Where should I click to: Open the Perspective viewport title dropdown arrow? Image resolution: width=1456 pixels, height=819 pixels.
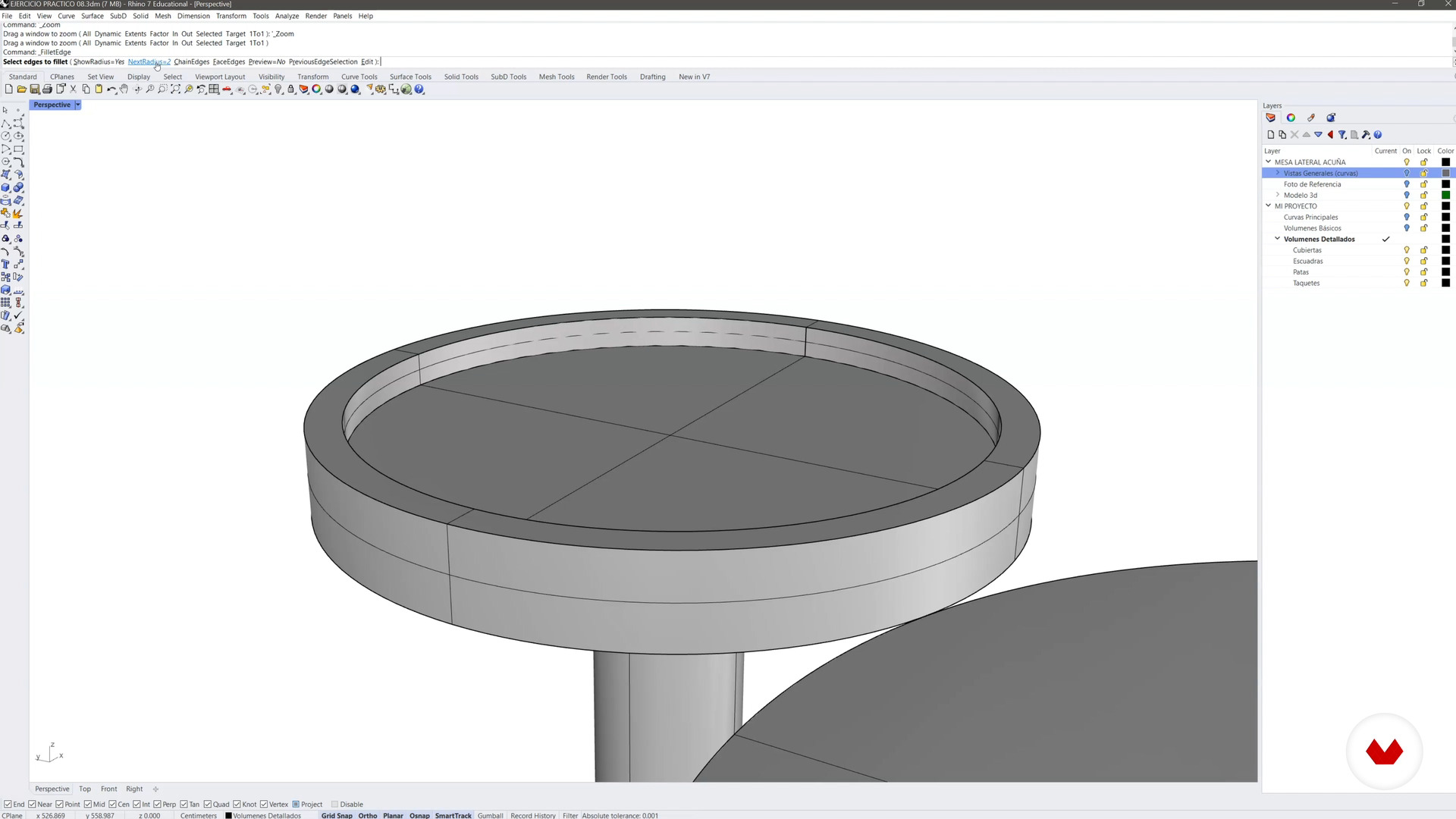tap(77, 105)
